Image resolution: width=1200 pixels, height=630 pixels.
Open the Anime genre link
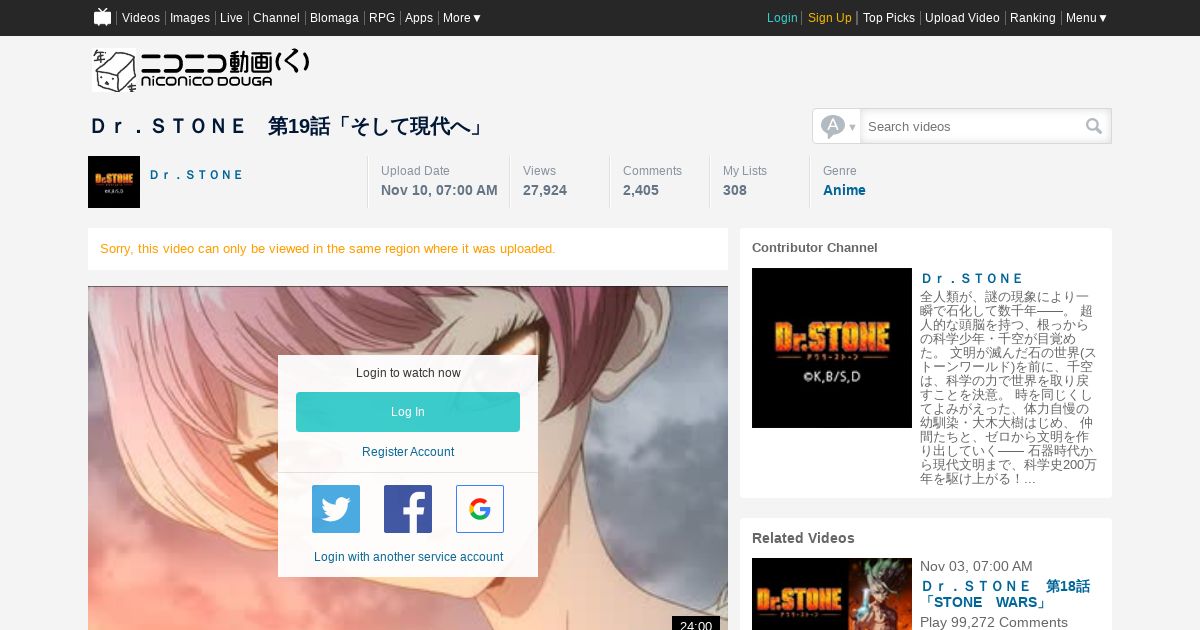844,190
